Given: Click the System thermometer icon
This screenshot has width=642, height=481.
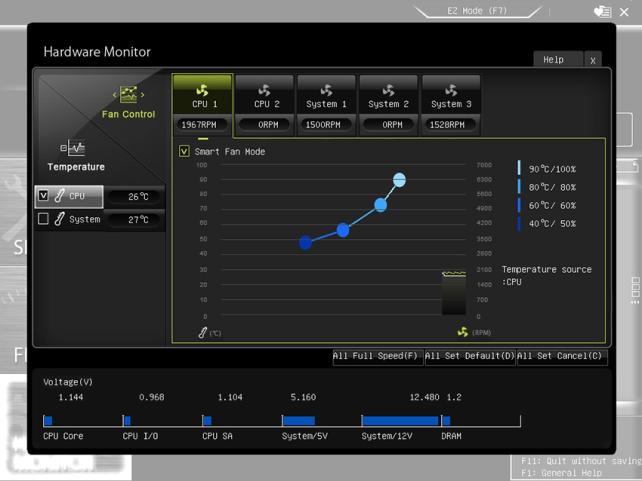Looking at the screenshot, I should [59, 219].
